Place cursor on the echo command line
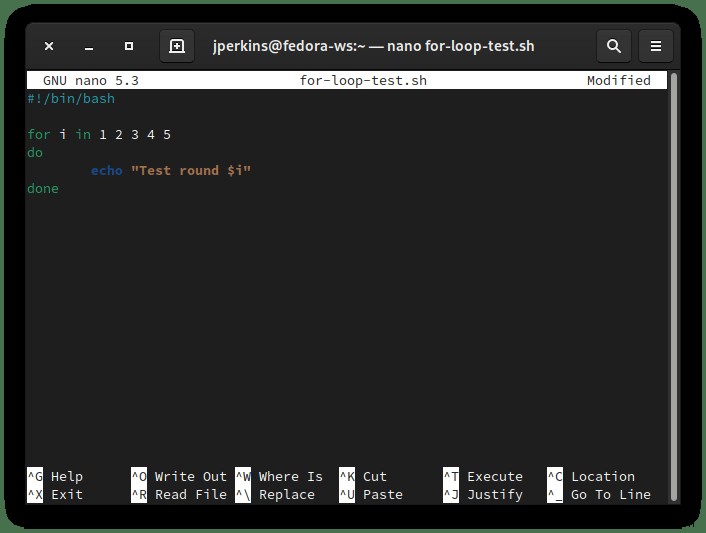The height and width of the screenshot is (533, 706). [171, 171]
